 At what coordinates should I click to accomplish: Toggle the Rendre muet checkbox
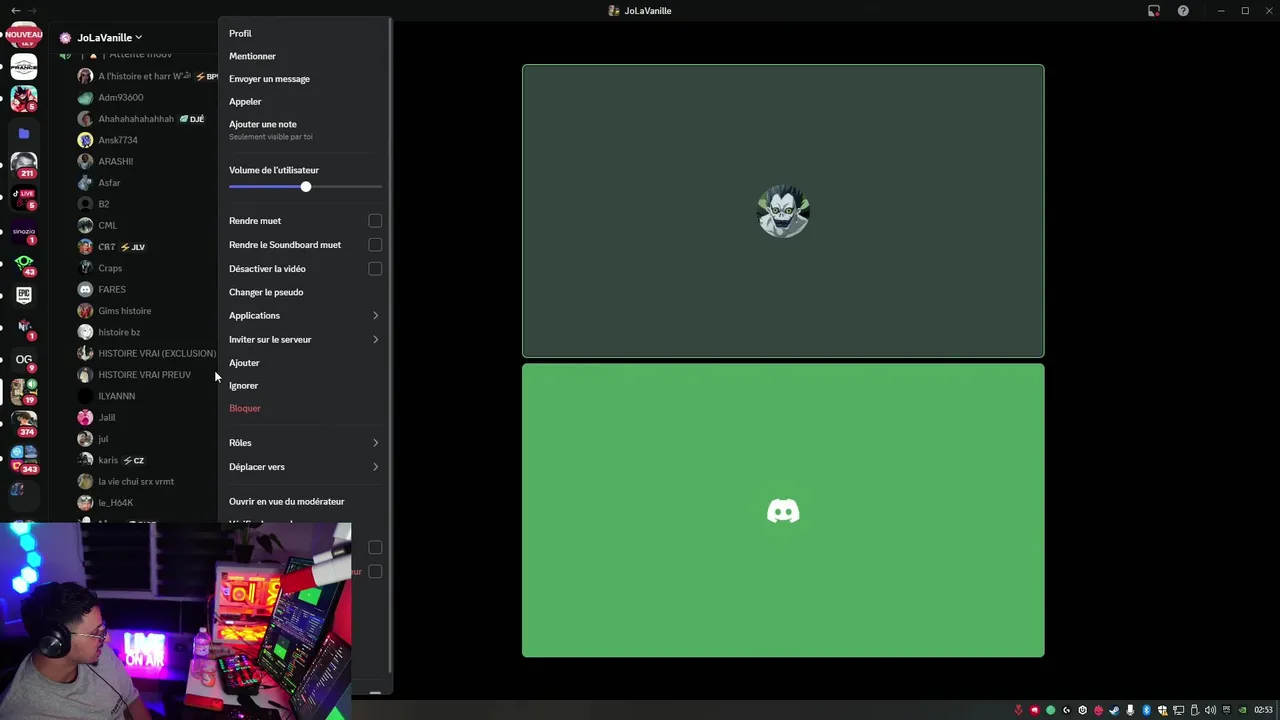coord(375,221)
